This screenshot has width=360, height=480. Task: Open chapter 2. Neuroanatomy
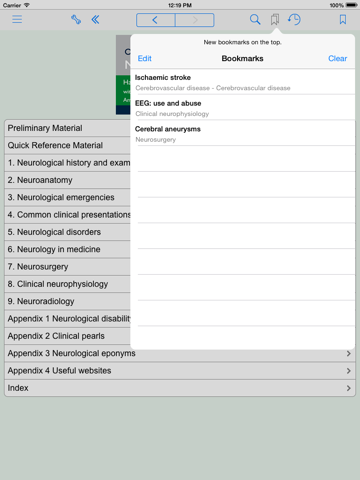coord(68,180)
